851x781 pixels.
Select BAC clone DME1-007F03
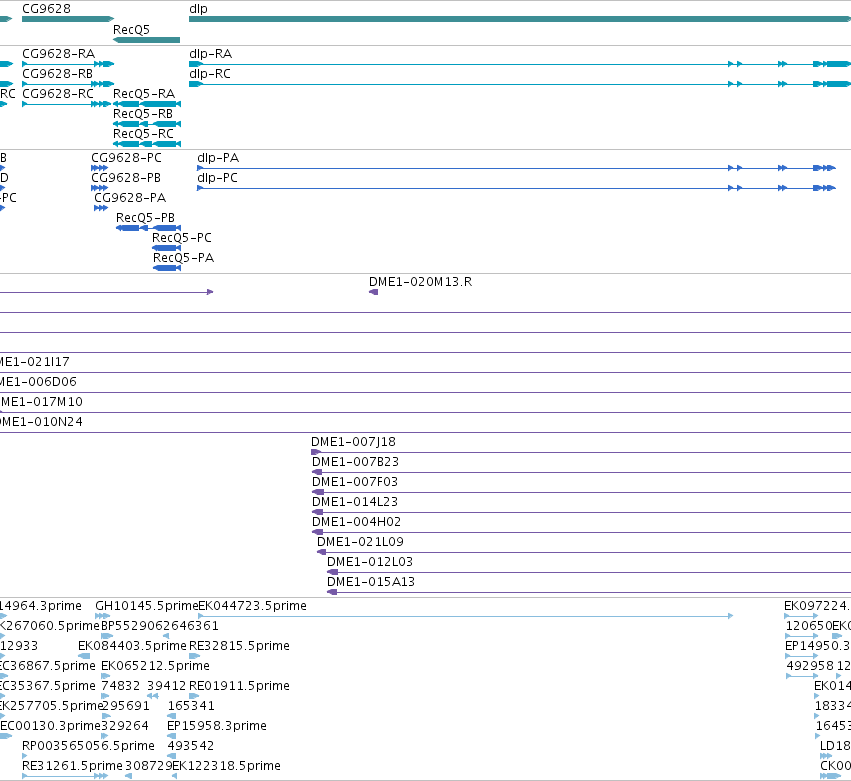pos(581,492)
